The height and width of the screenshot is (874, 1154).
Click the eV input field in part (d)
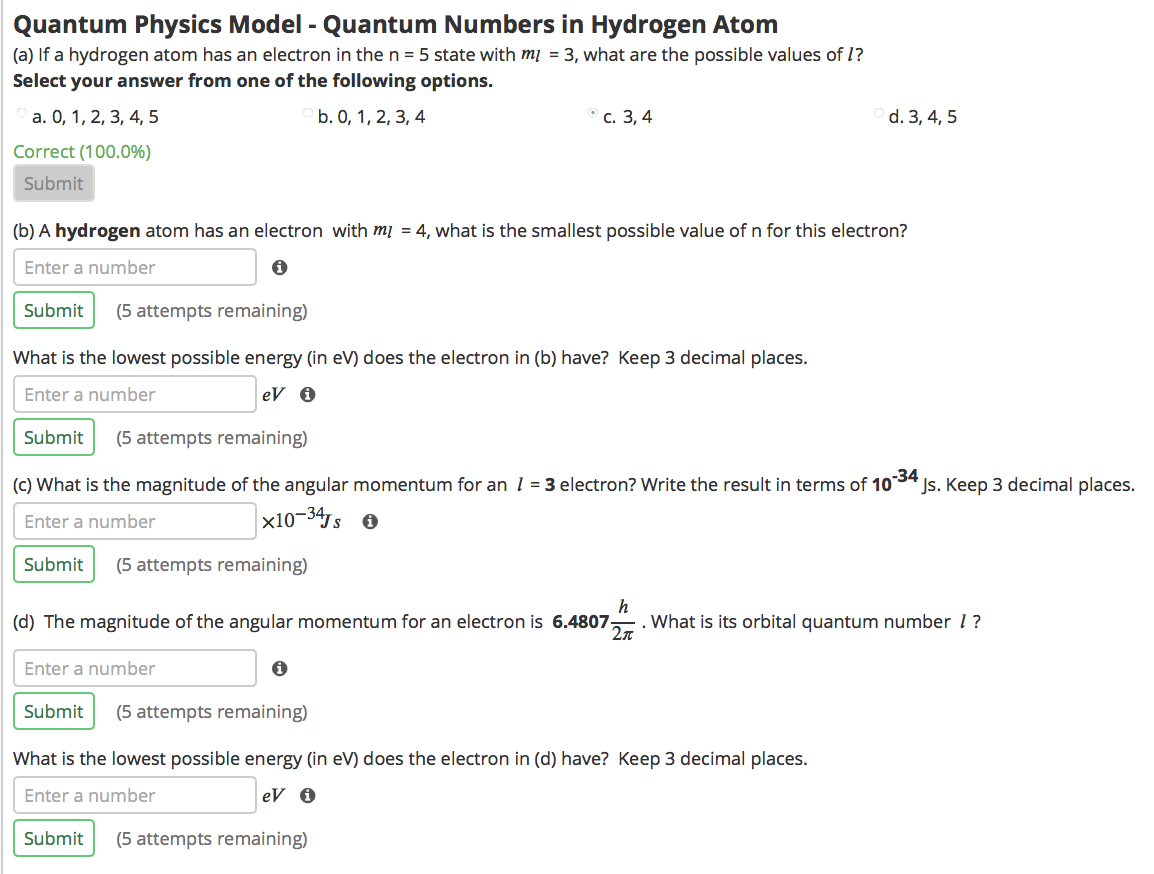(134, 795)
